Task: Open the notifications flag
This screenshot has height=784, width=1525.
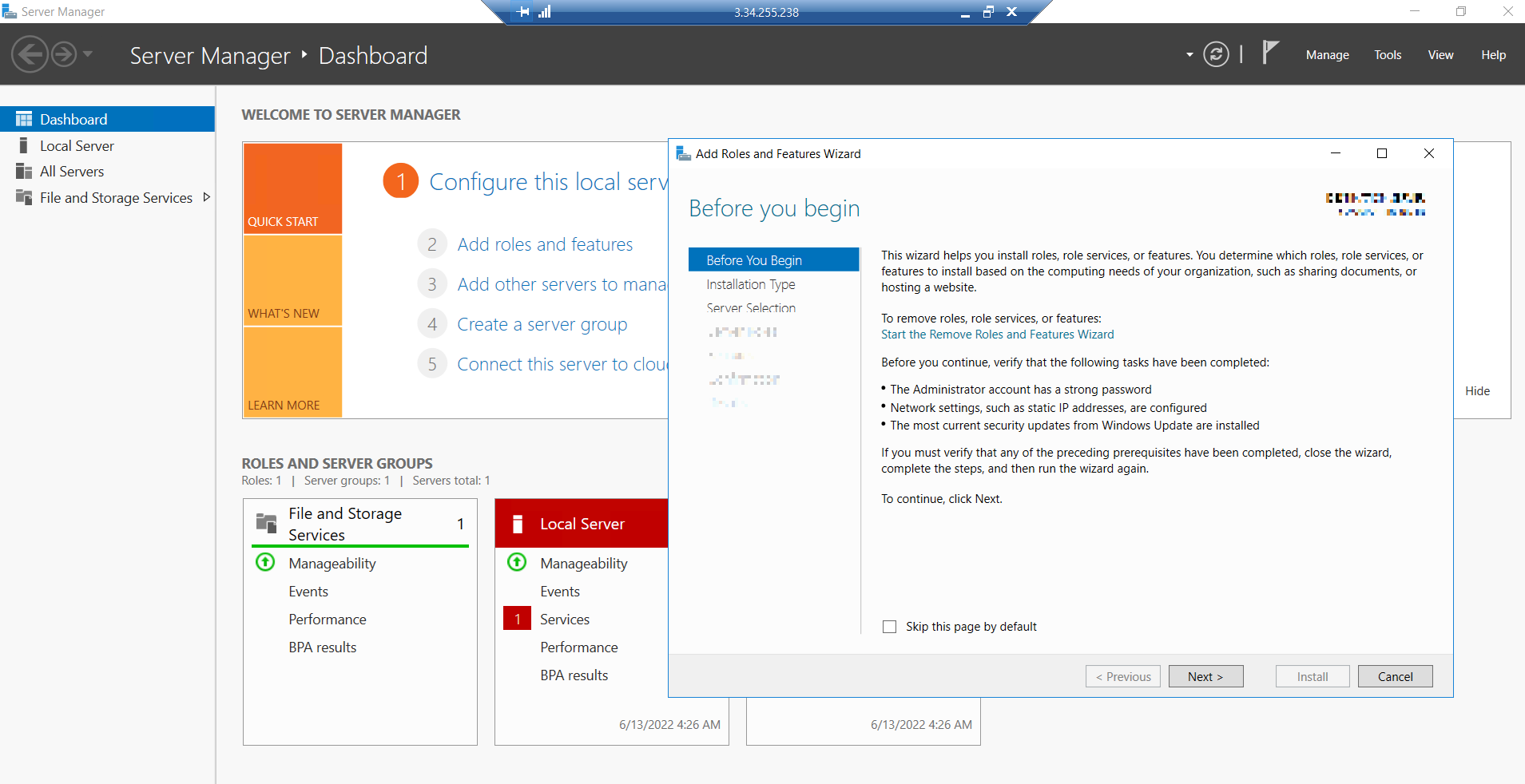Action: tap(1270, 53)
